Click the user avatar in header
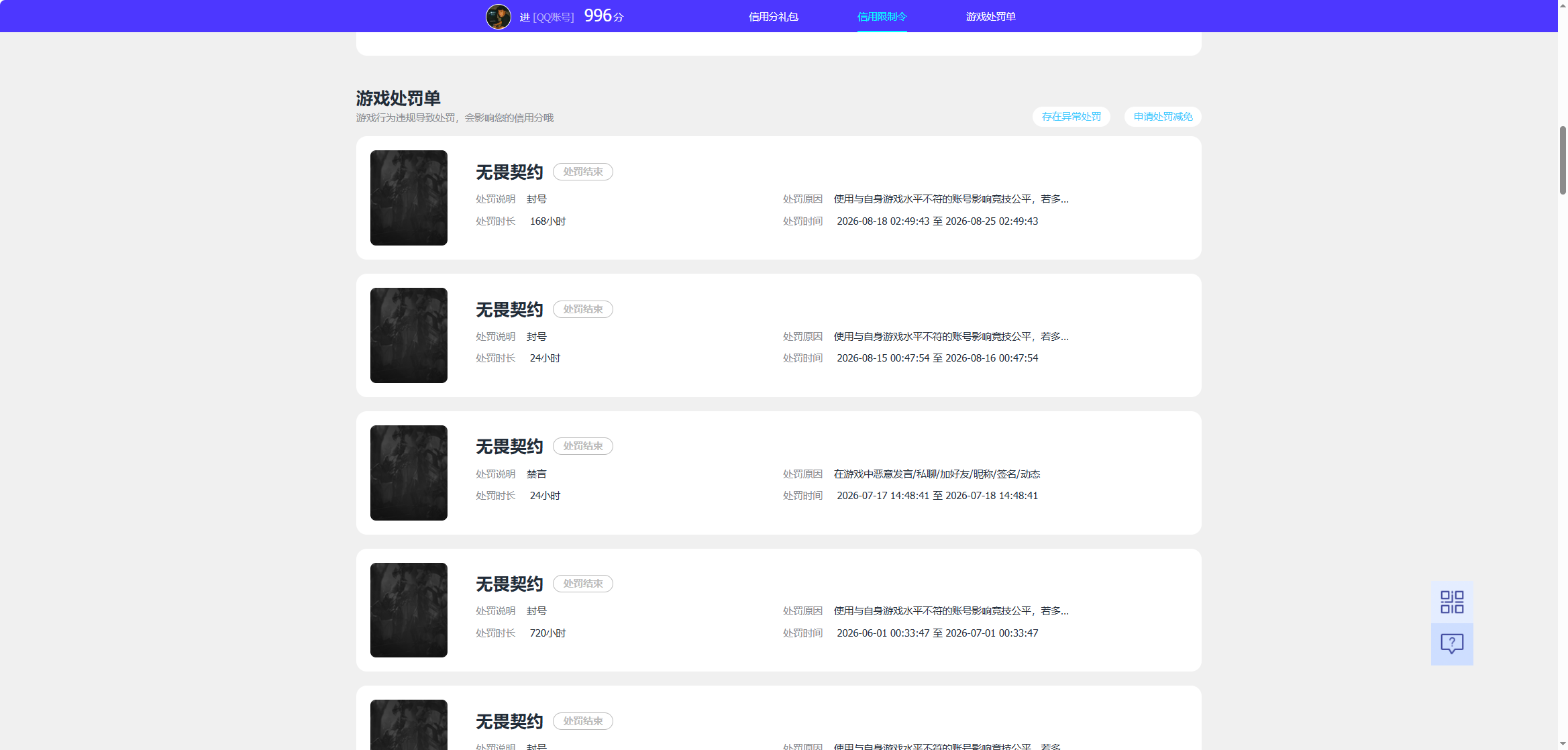The width and height of the screenshot is (1568, 750). [498, 16]
